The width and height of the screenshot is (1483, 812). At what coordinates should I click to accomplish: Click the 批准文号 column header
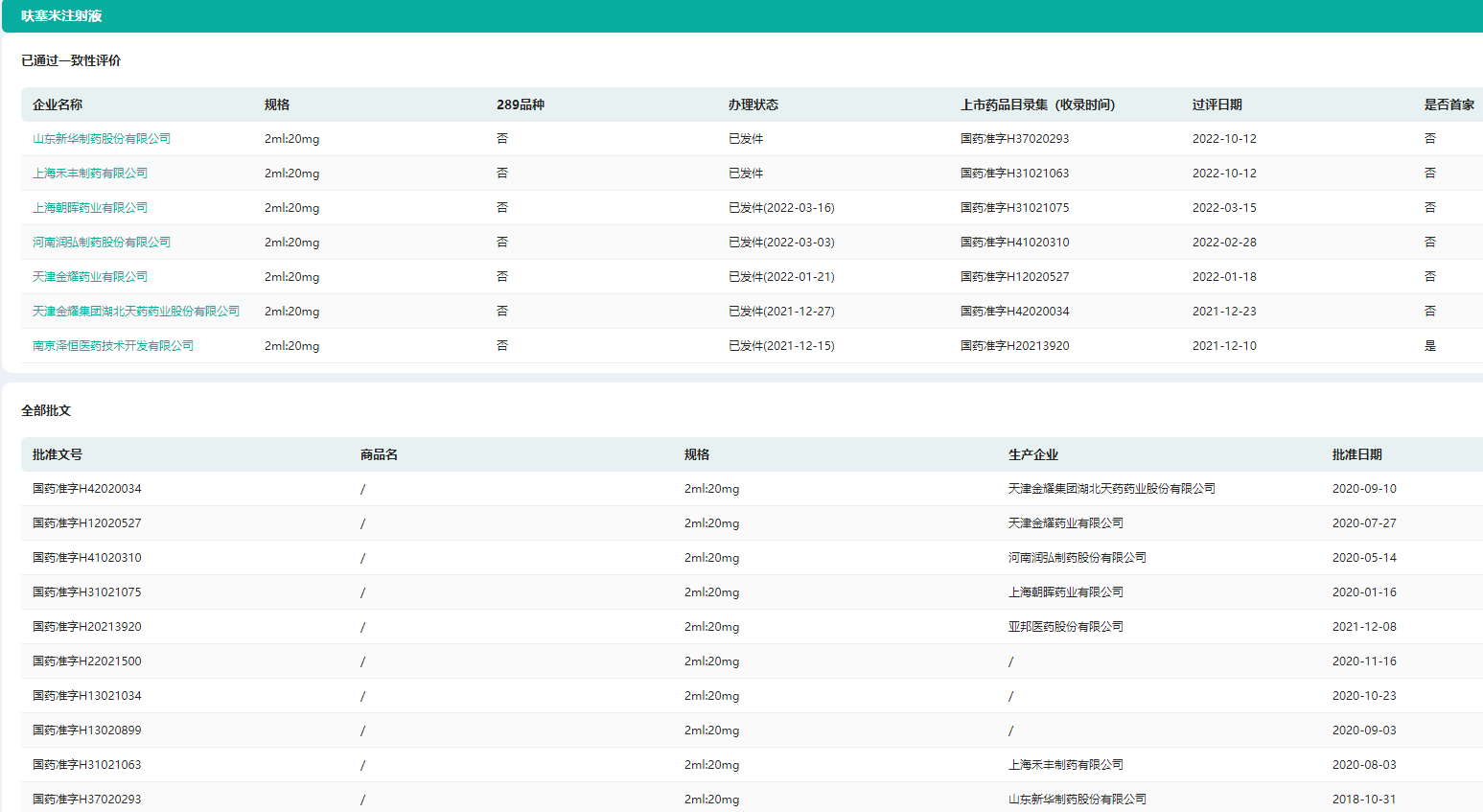[x=58, y=454]
